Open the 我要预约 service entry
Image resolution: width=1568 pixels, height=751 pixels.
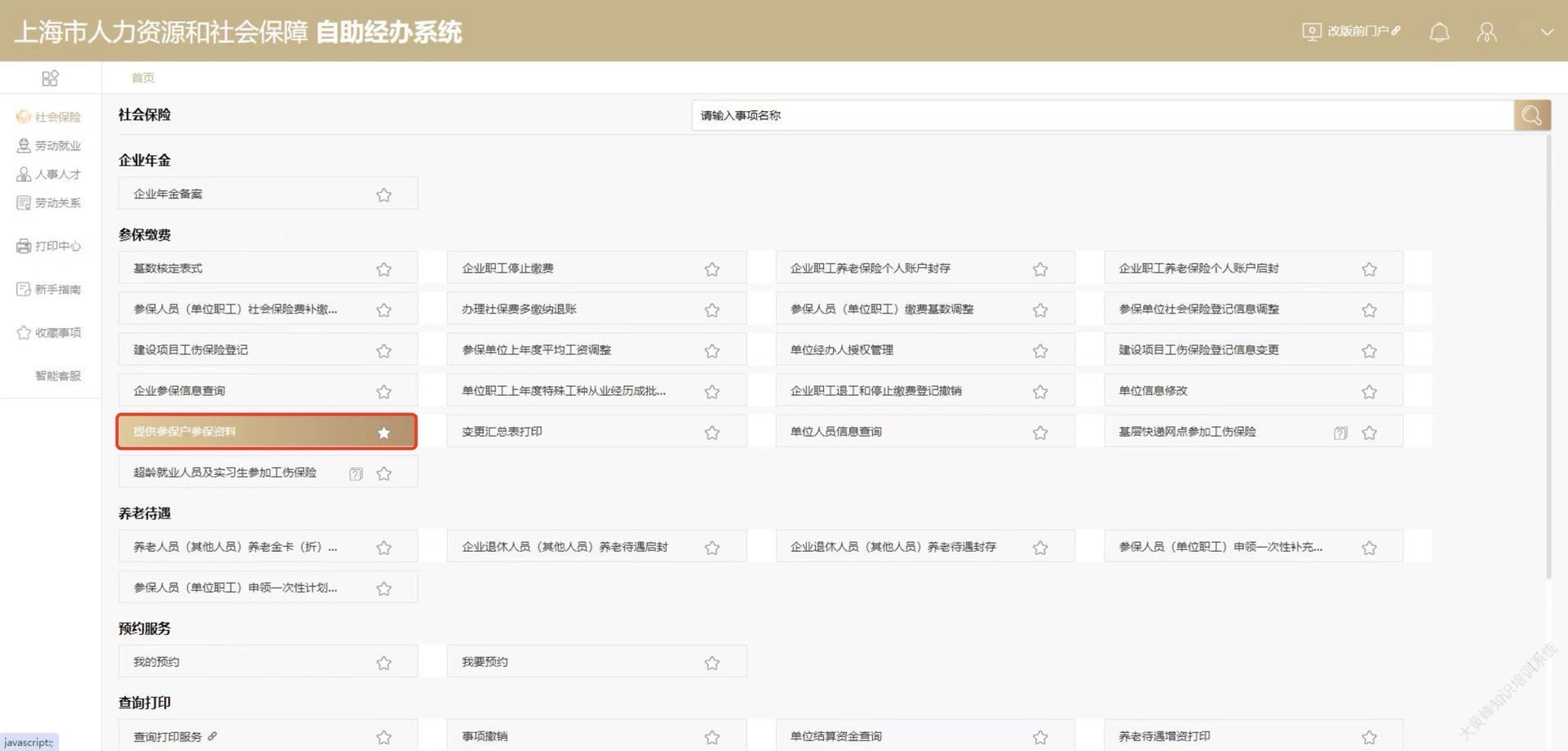(x=485, y=662)
